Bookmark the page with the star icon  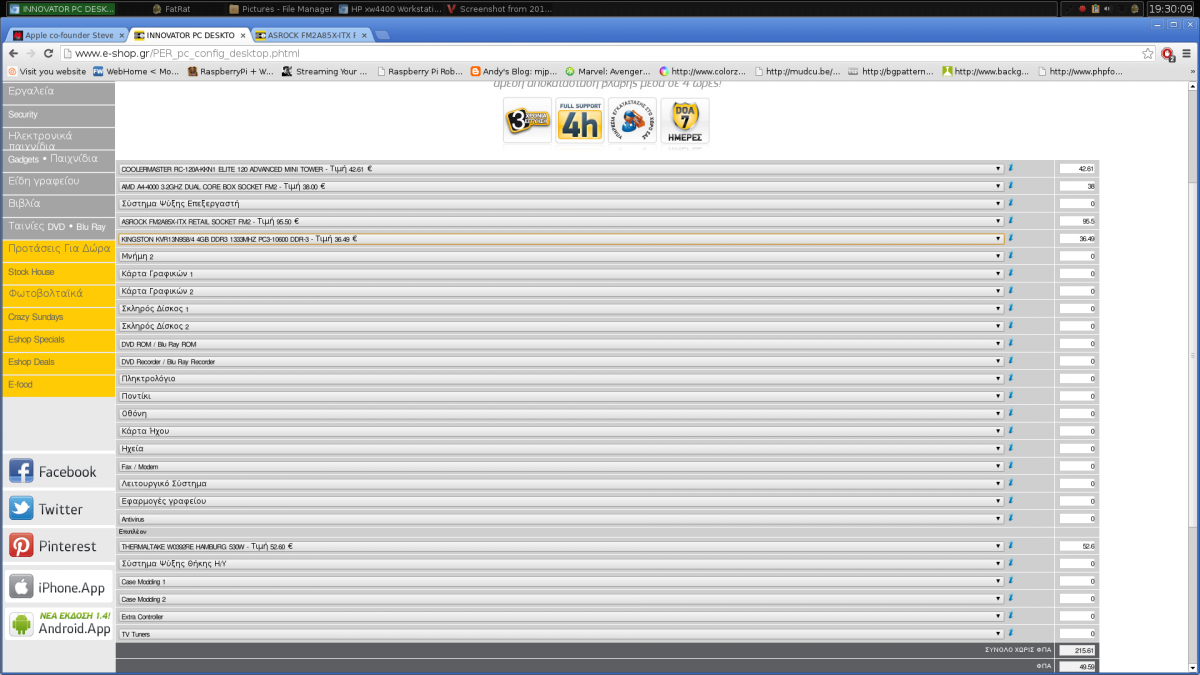(1148, 53)
